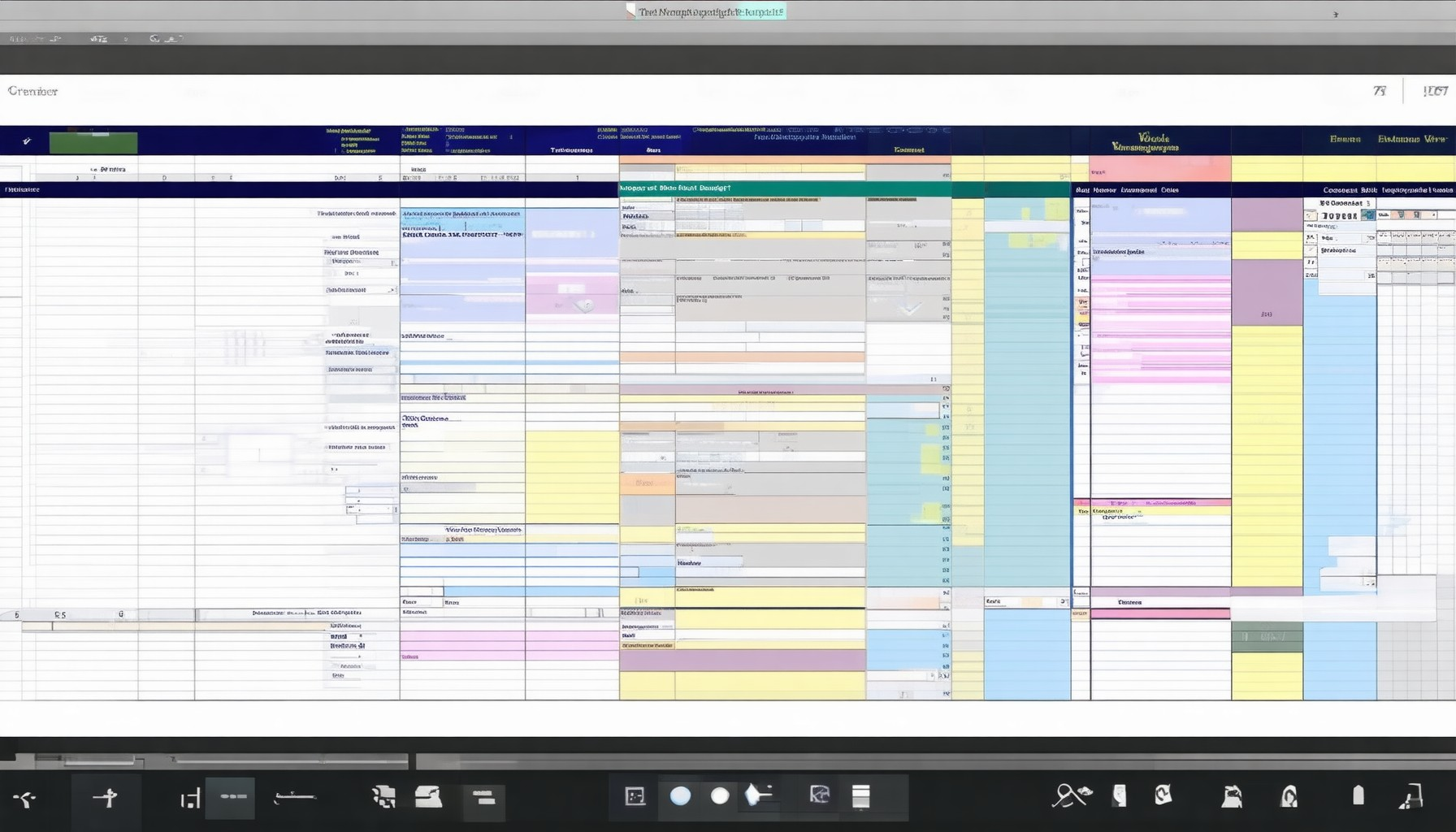This screenshot has height=832, width=1456.
Task: Select the light blue circle in the bottom toolbar
Action: pos(680,796)
